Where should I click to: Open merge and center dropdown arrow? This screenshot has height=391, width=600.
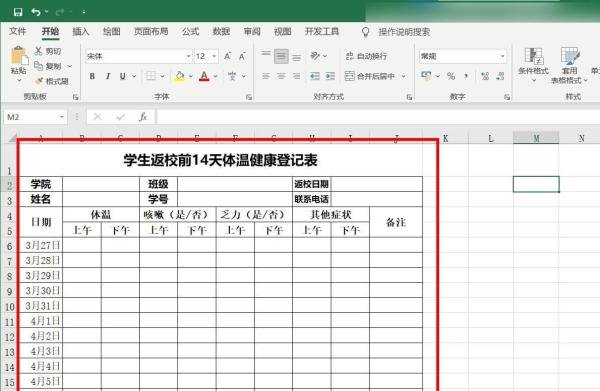pos(404,76)
